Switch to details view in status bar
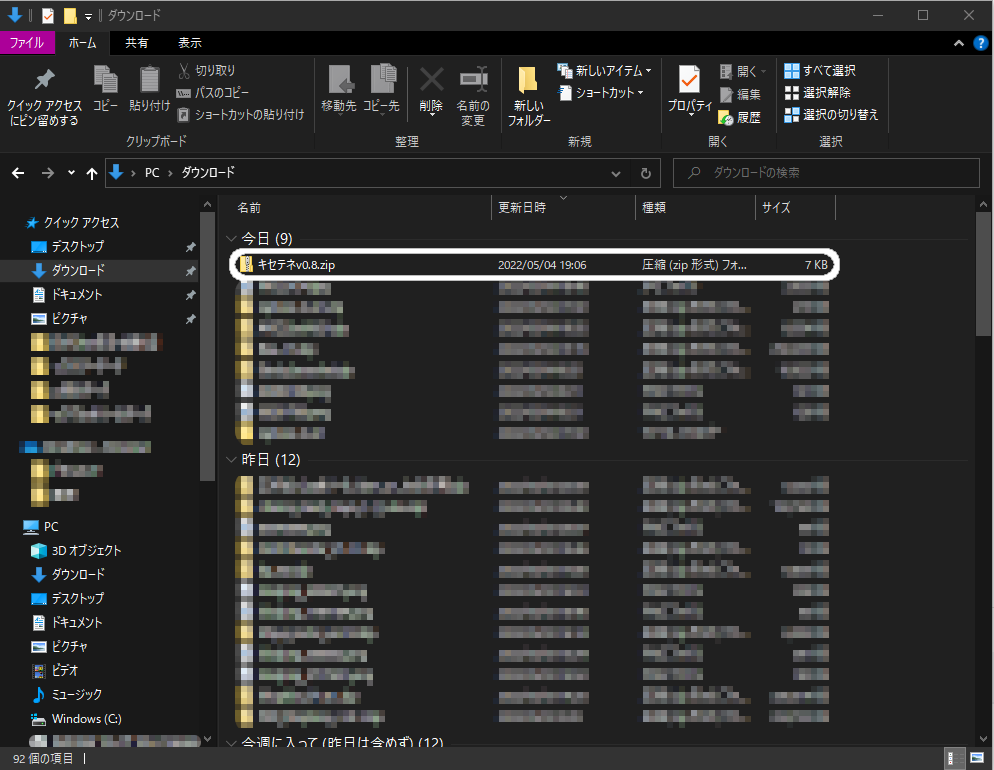 [x=956, y=759]
